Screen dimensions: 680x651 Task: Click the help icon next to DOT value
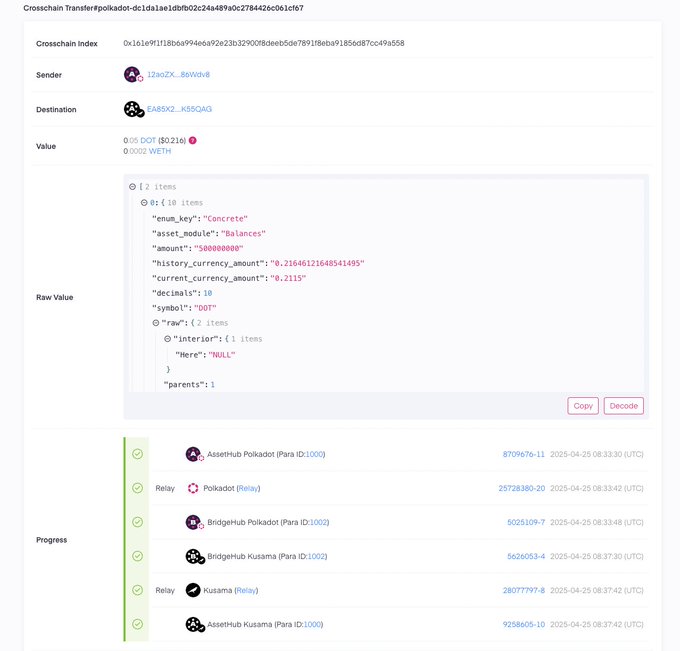click(193, 141)
